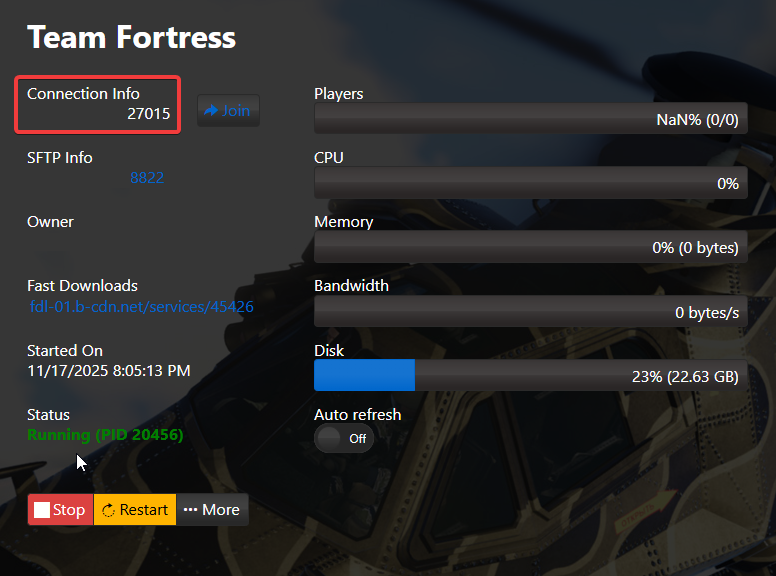
Task: Click the Disk usage progress bar
Action: [x=530, y=376]
